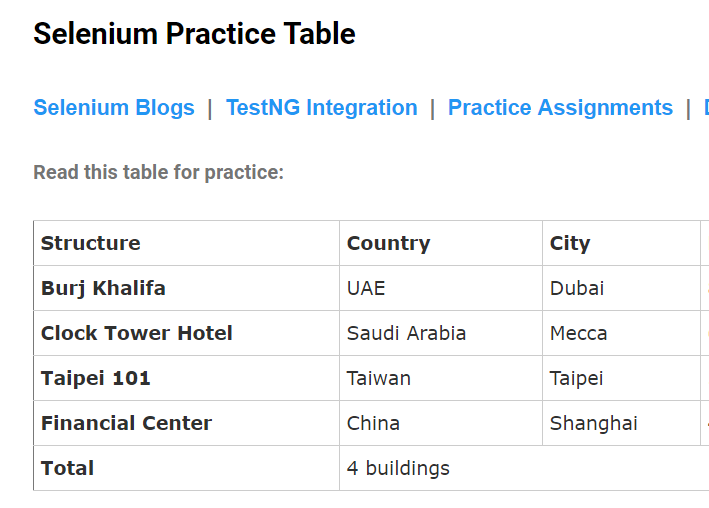Select the Financial Center row header
709x508 pixels.
point(186,423)
